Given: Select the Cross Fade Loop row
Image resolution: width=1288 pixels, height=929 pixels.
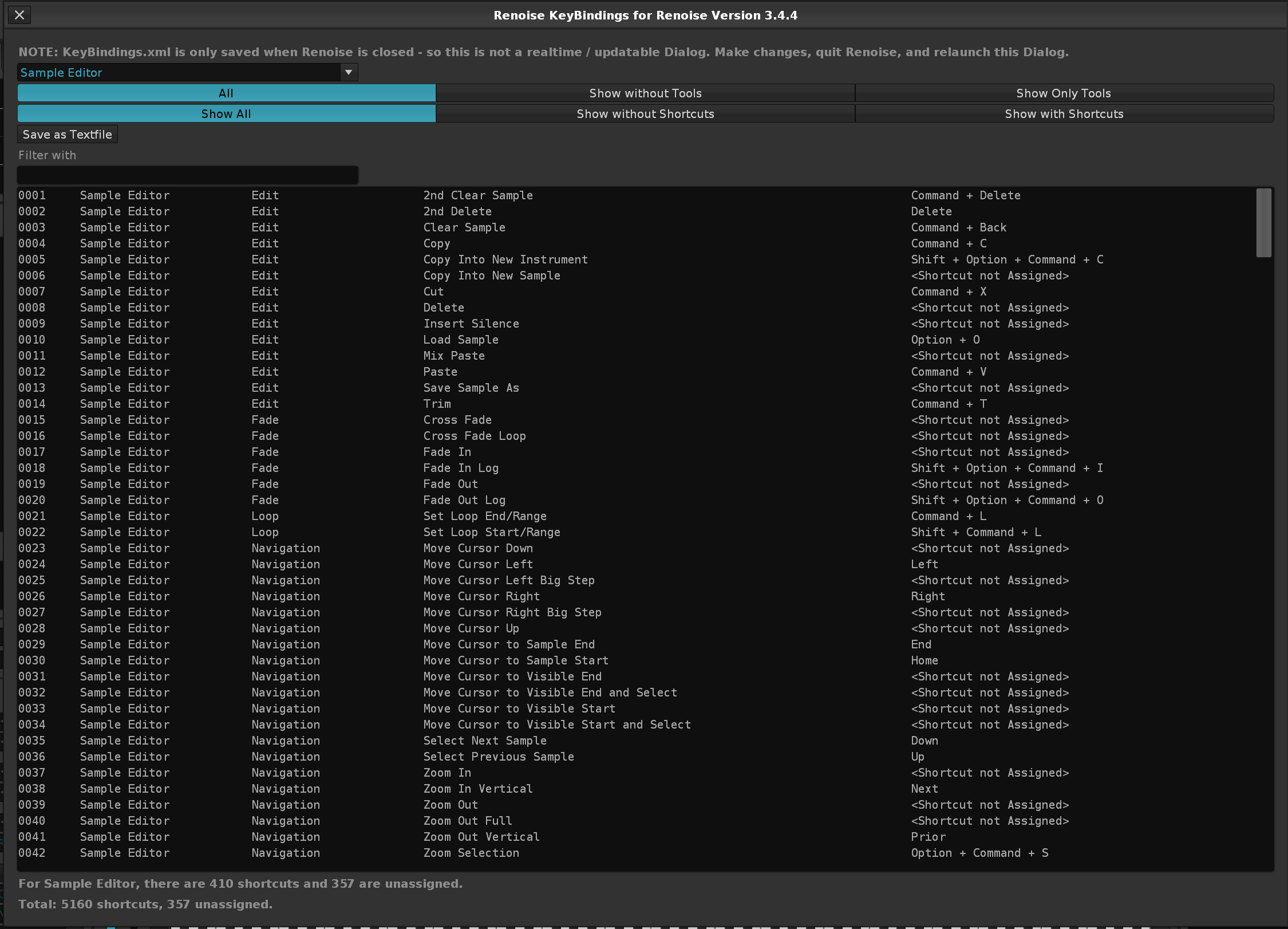Looking at the screenshot, I should [x=474, y=436].
